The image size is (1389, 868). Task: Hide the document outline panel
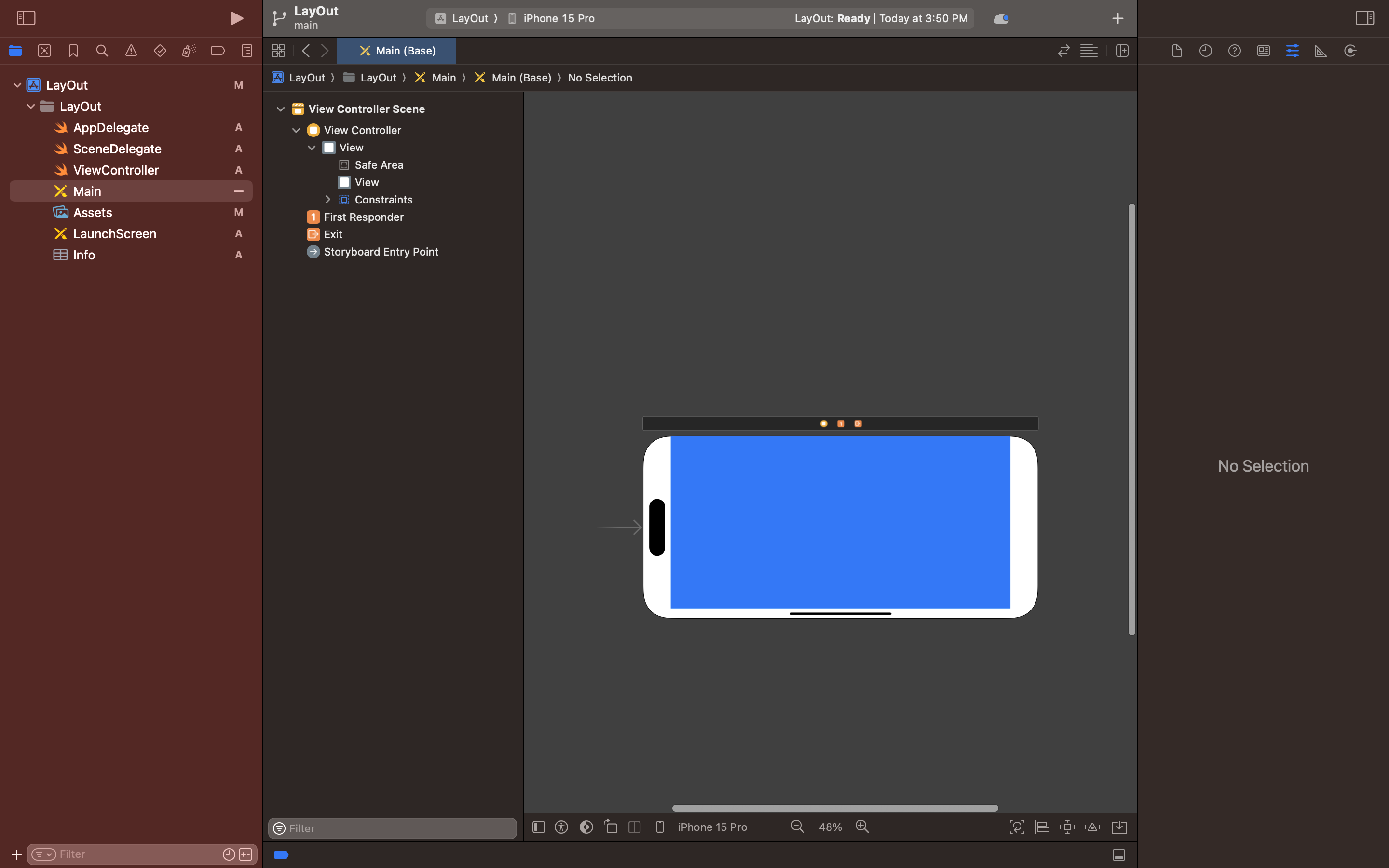(x=538, y=827)
